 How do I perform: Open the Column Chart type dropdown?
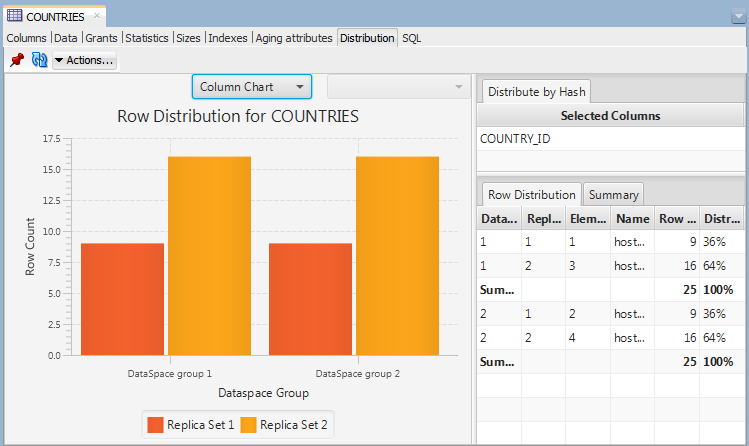(x=252, y=87)
